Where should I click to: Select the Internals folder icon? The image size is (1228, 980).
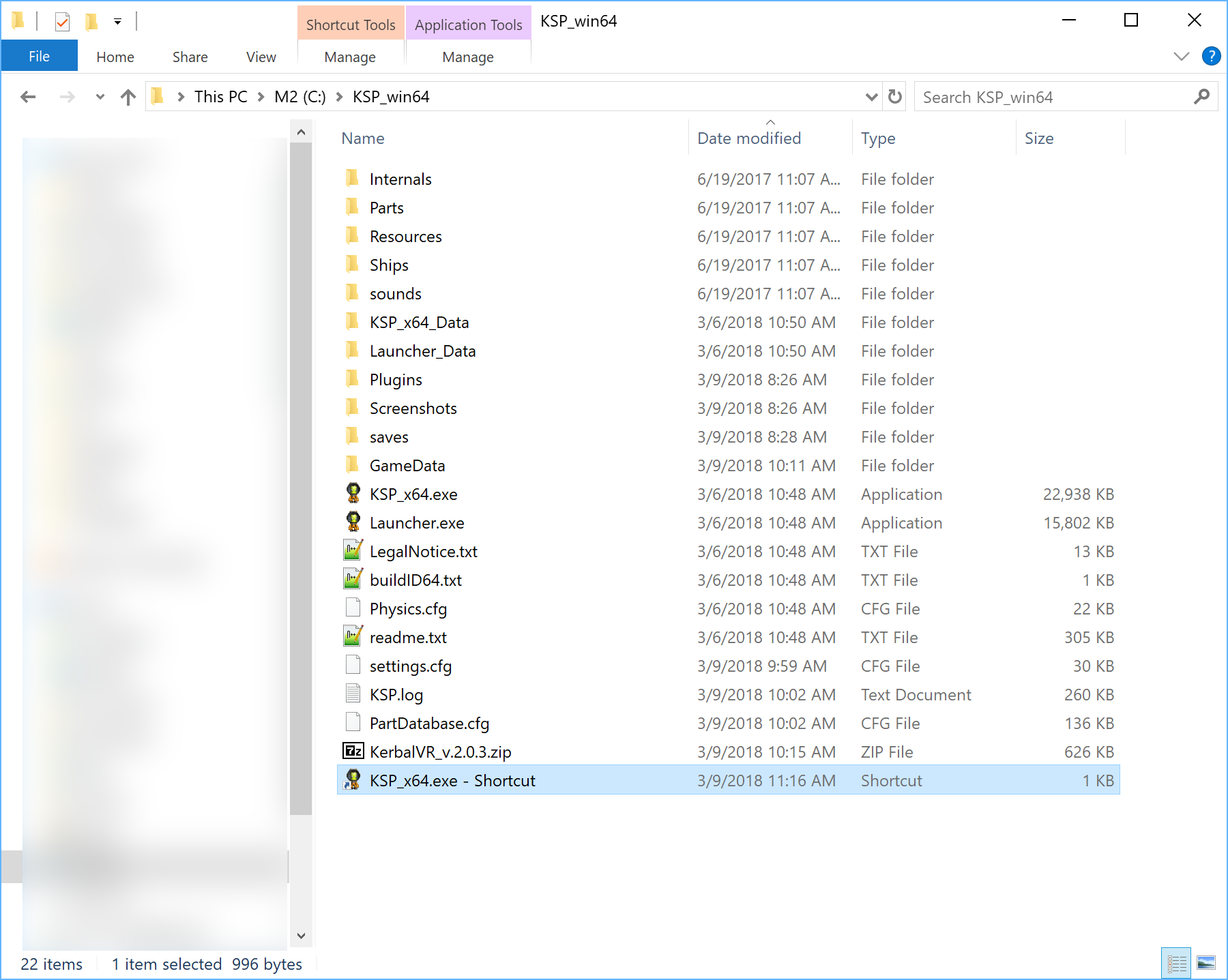tap(352, 178)
